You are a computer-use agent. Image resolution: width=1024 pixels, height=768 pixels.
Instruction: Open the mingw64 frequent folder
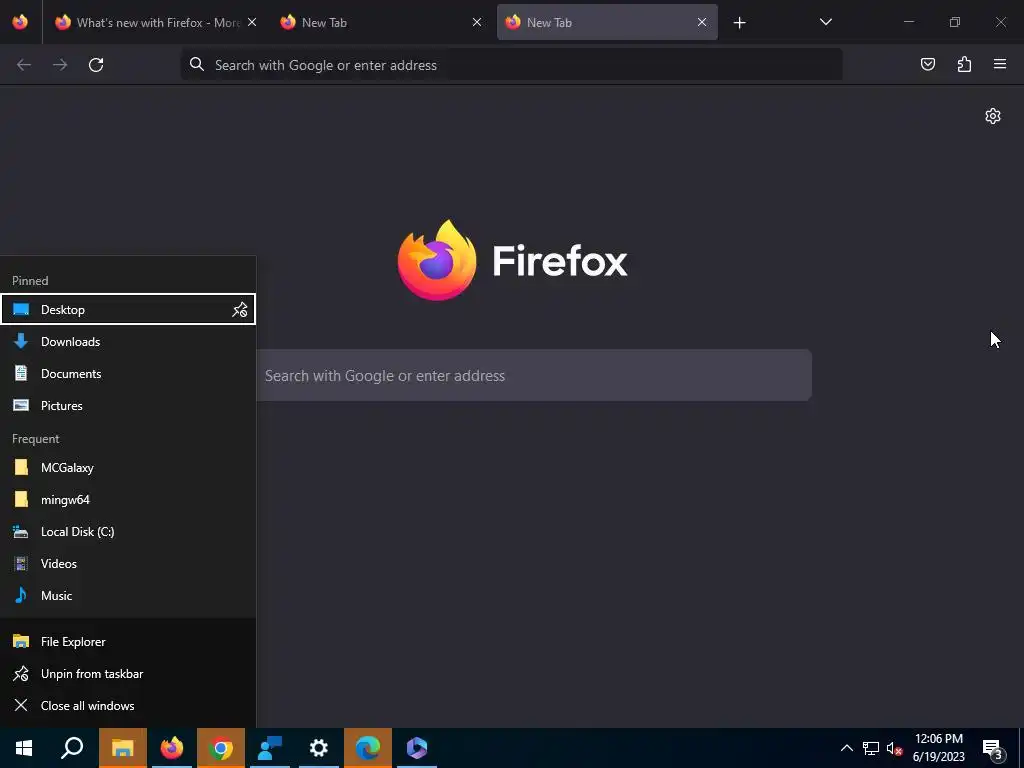(x=128, y=500)
